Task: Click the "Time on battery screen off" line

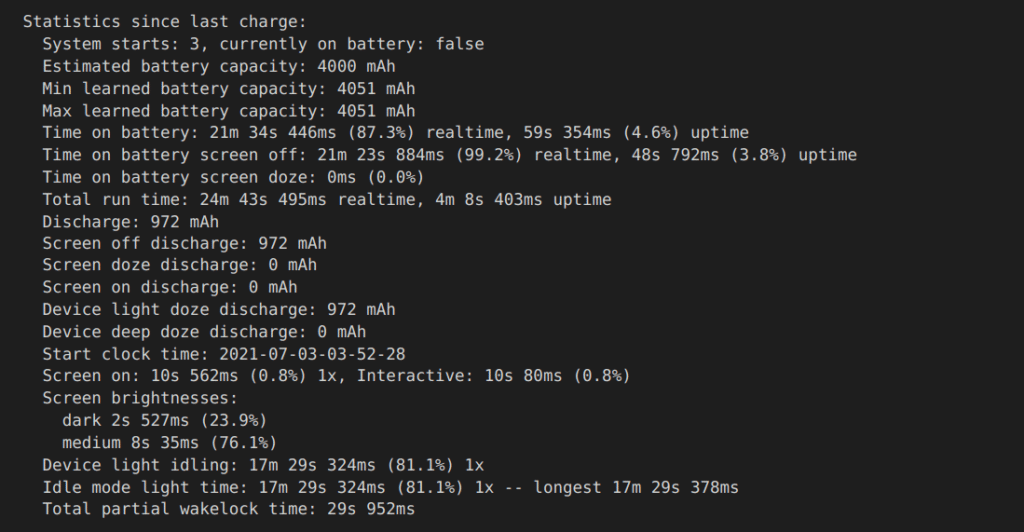Action: pos(449,155)
